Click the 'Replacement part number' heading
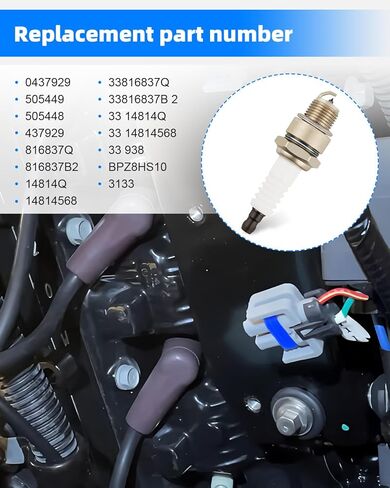 point(153,34)
